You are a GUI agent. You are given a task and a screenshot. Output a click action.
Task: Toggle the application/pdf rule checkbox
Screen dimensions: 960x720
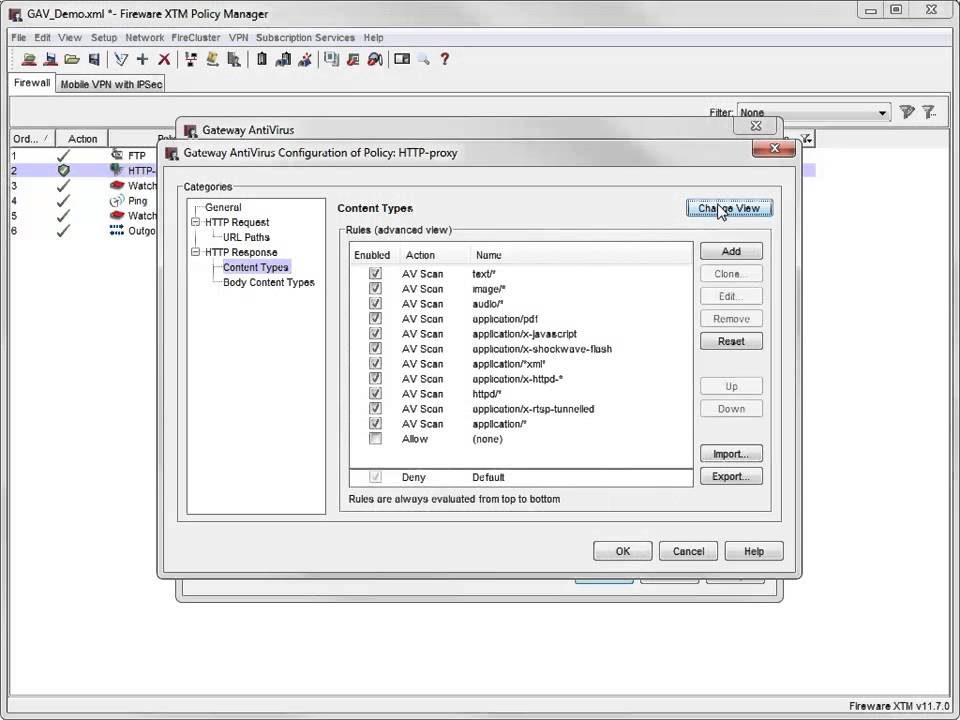point(375,318)
